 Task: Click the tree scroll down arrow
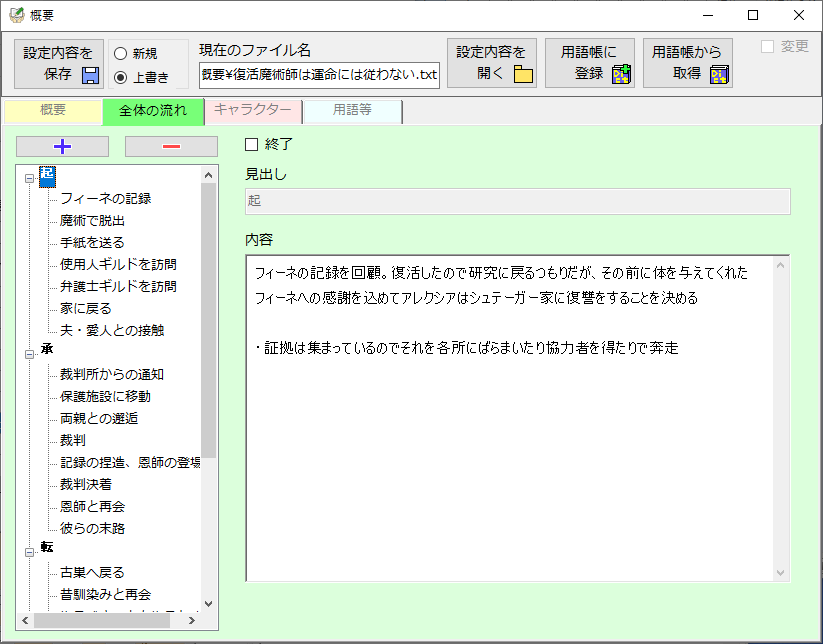pos(208,604)
